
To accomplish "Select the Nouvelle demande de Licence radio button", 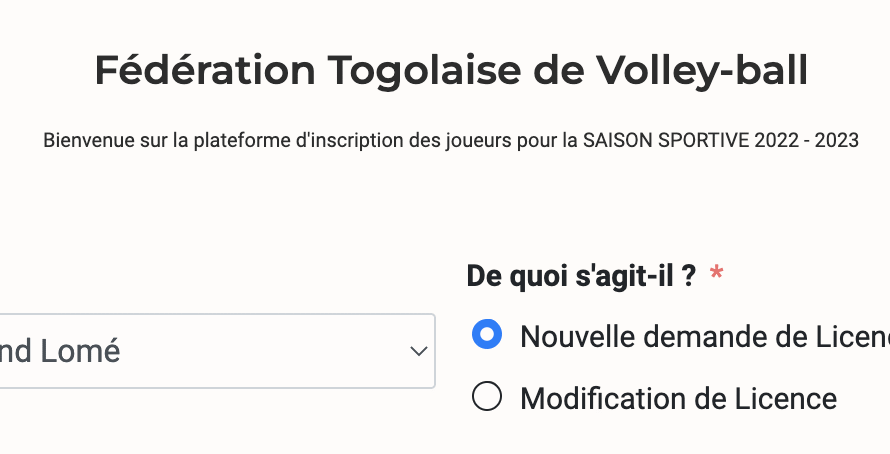I will [486, 336].
